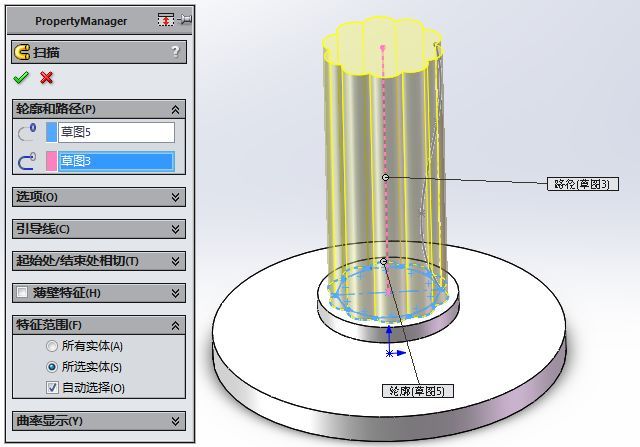Click the 草图5 profile selection box

click(116, 132)
